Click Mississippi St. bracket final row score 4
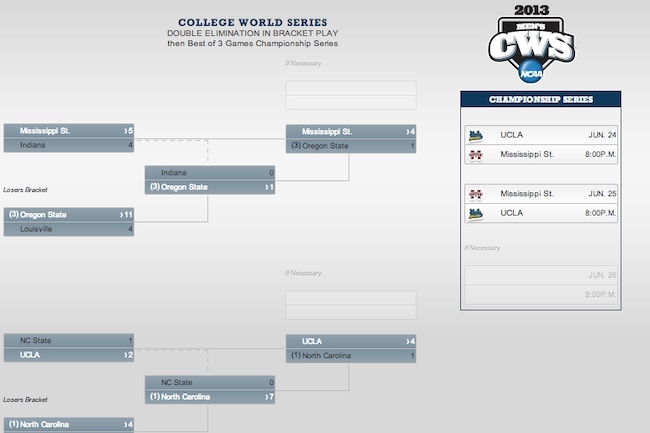The height and width of the screenshot is (433, 650). point(351,132)
